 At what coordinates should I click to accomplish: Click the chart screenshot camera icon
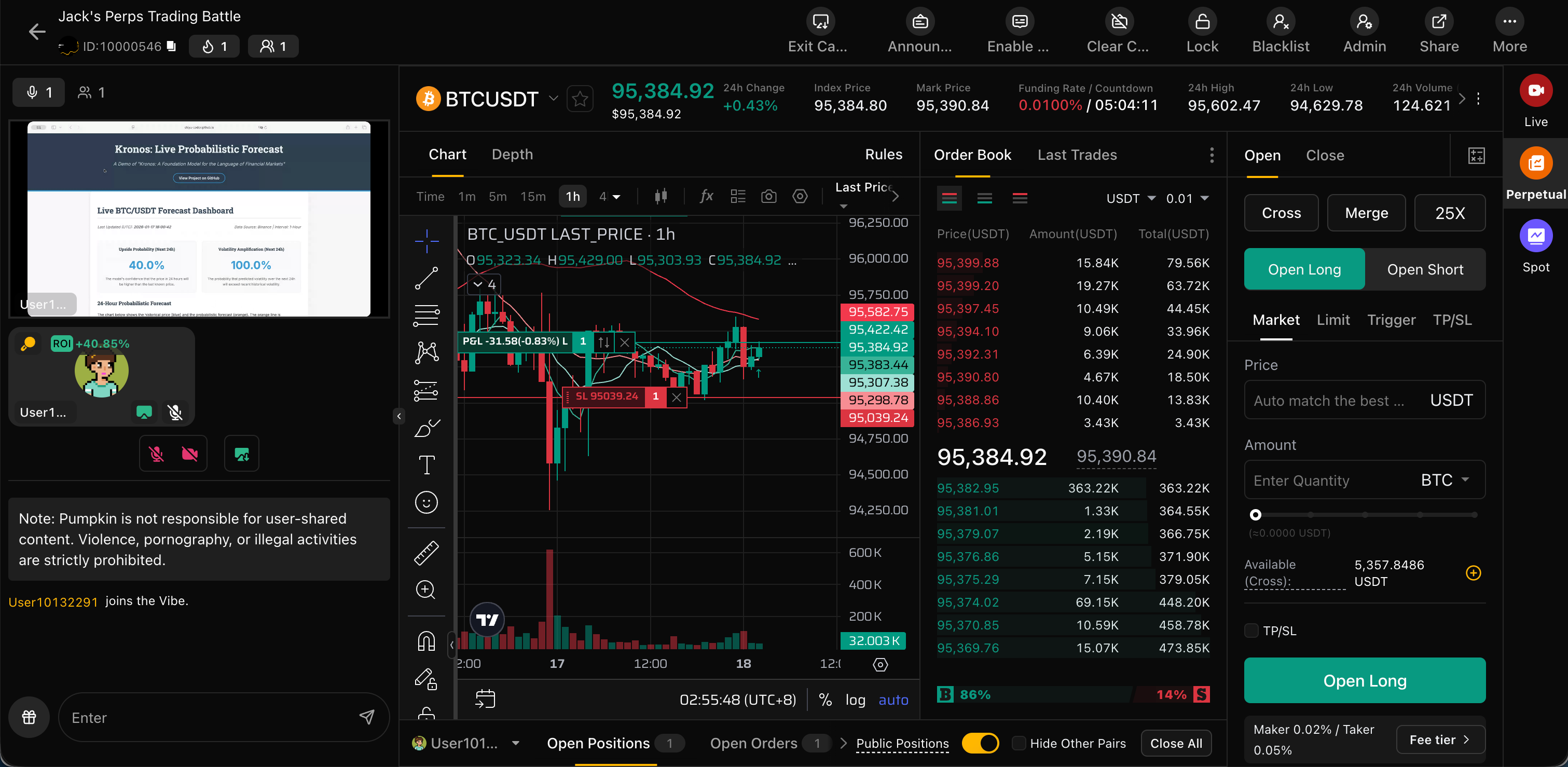tap(769, 196)
